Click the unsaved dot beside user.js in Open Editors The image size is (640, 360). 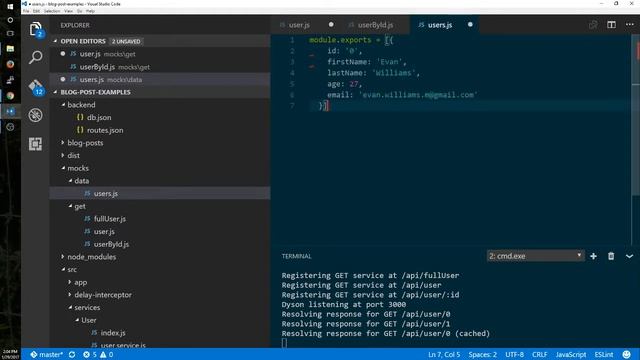[63, 53]
